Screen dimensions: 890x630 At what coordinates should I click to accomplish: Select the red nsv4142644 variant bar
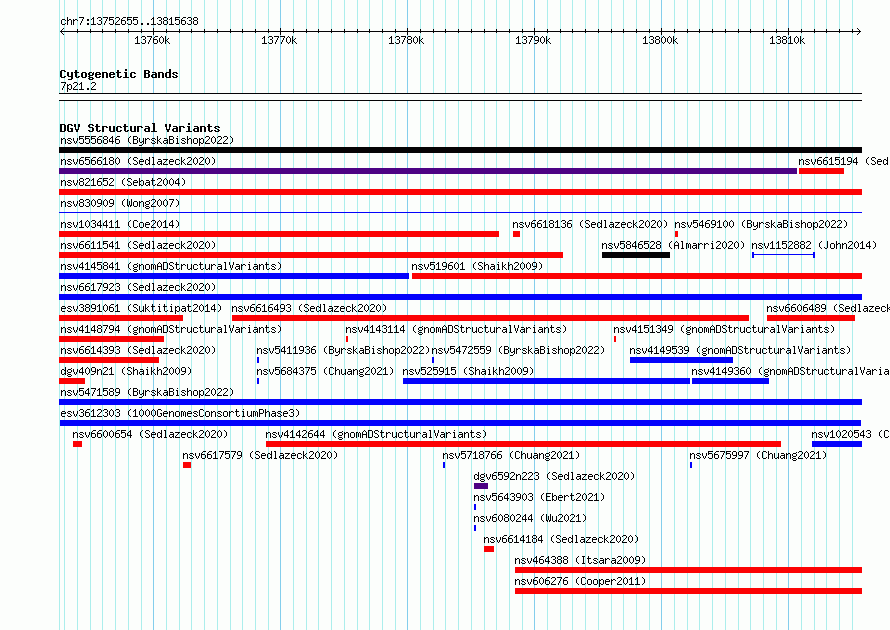point(523,444)
